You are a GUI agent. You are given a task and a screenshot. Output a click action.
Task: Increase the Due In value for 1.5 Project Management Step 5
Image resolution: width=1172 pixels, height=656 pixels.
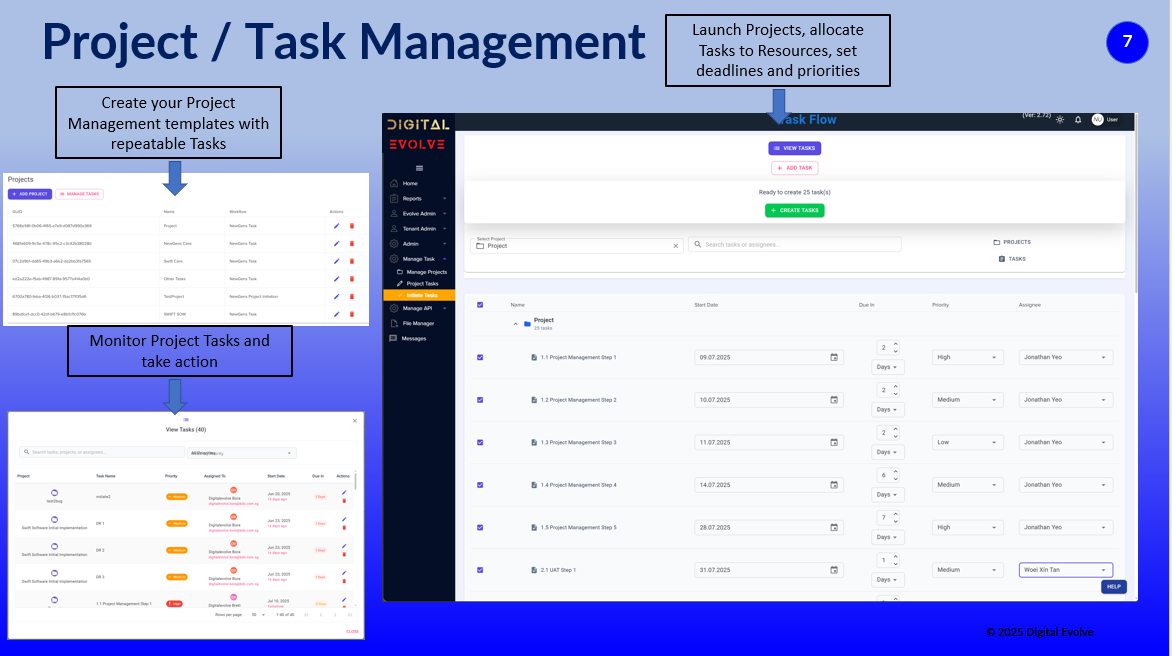pos(895,514)
